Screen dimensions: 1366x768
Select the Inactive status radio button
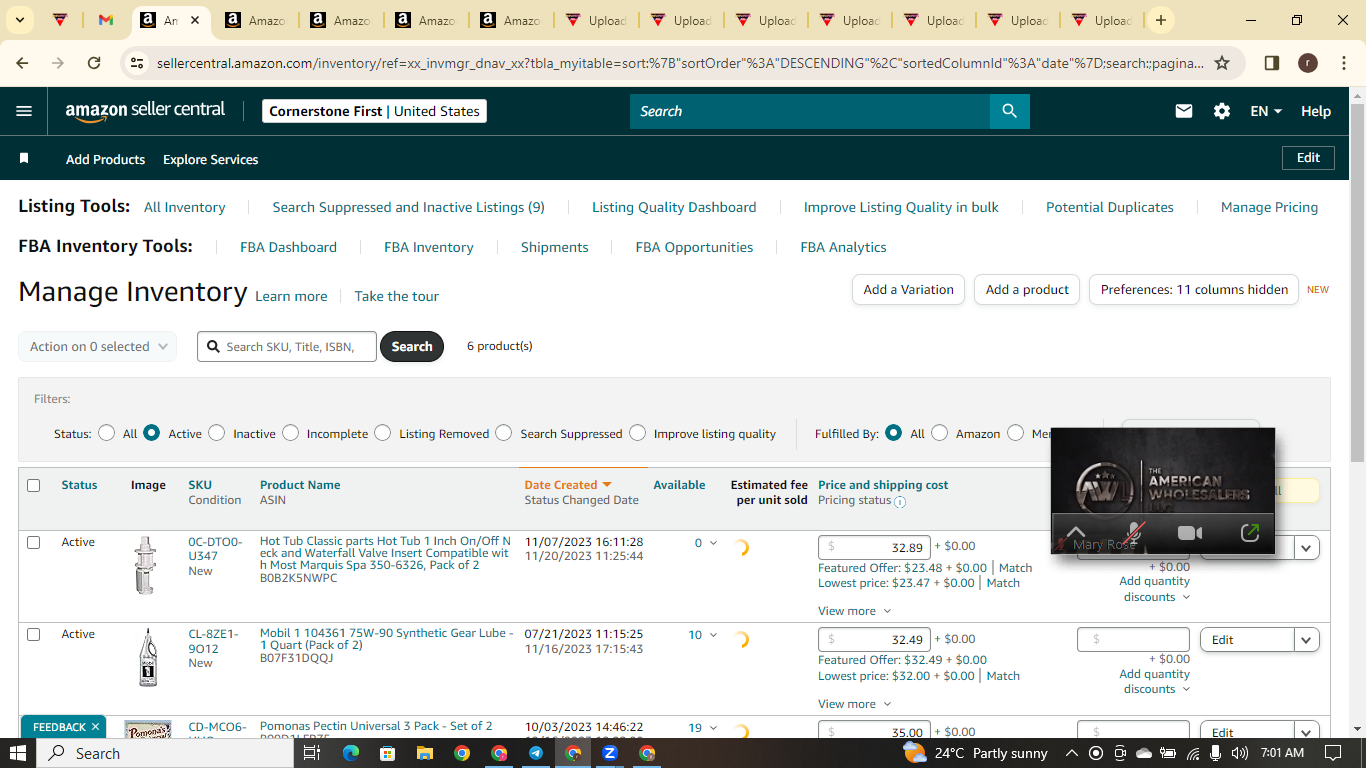pyautogui.click(x=217, y=433)
